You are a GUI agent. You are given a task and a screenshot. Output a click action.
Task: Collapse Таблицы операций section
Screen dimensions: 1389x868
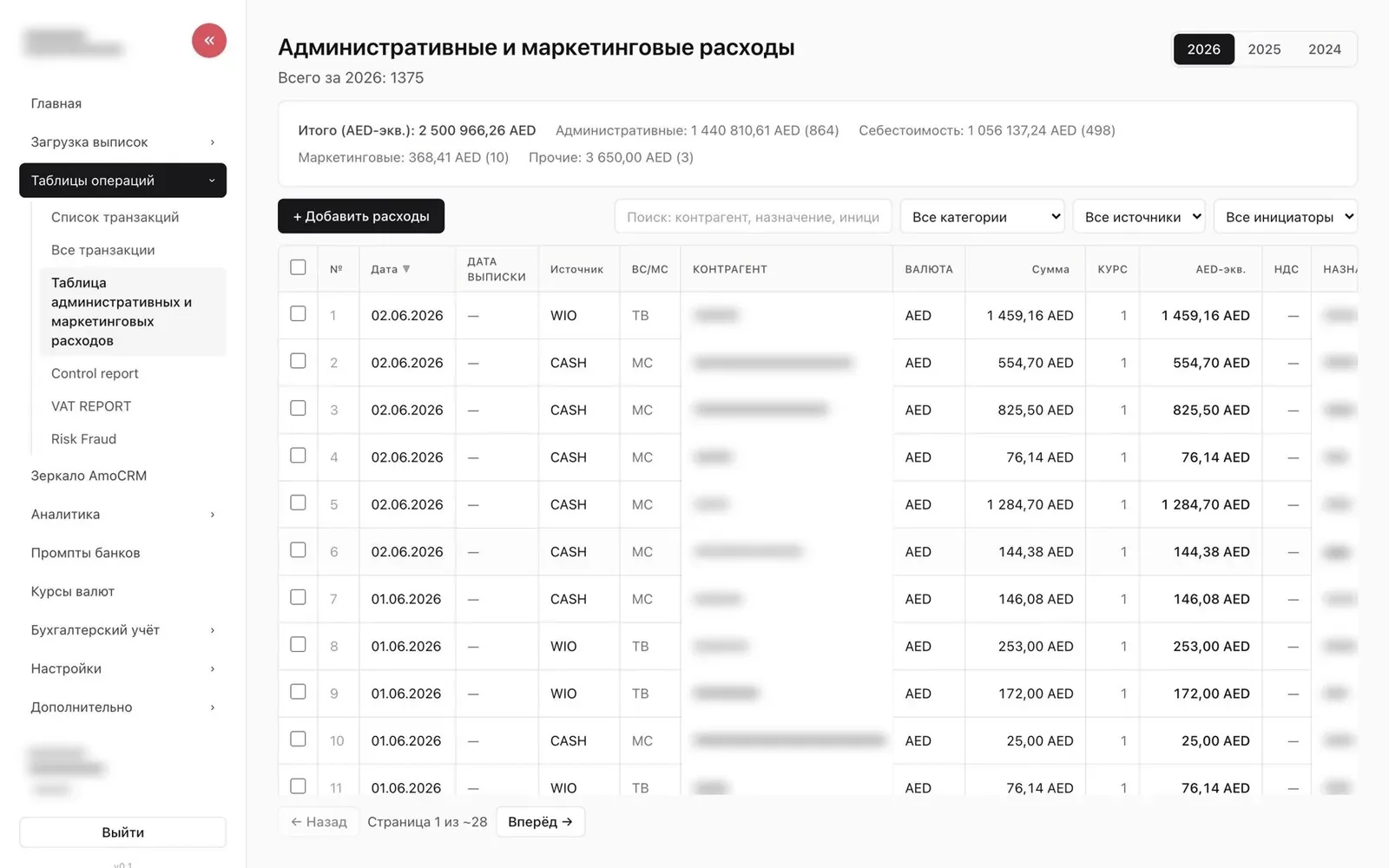pos(122,181)
